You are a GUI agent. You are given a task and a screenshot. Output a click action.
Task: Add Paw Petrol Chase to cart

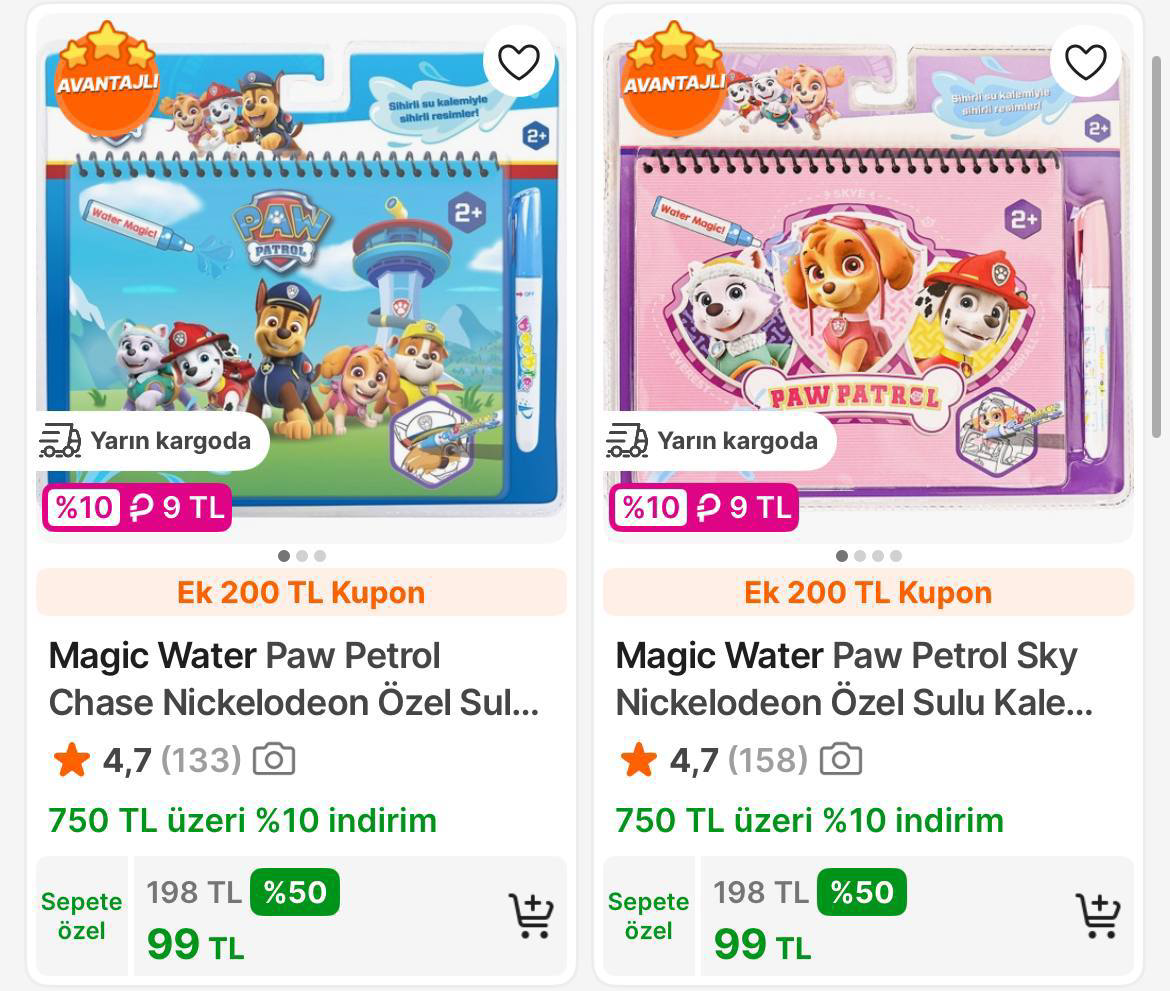(531, 915)
